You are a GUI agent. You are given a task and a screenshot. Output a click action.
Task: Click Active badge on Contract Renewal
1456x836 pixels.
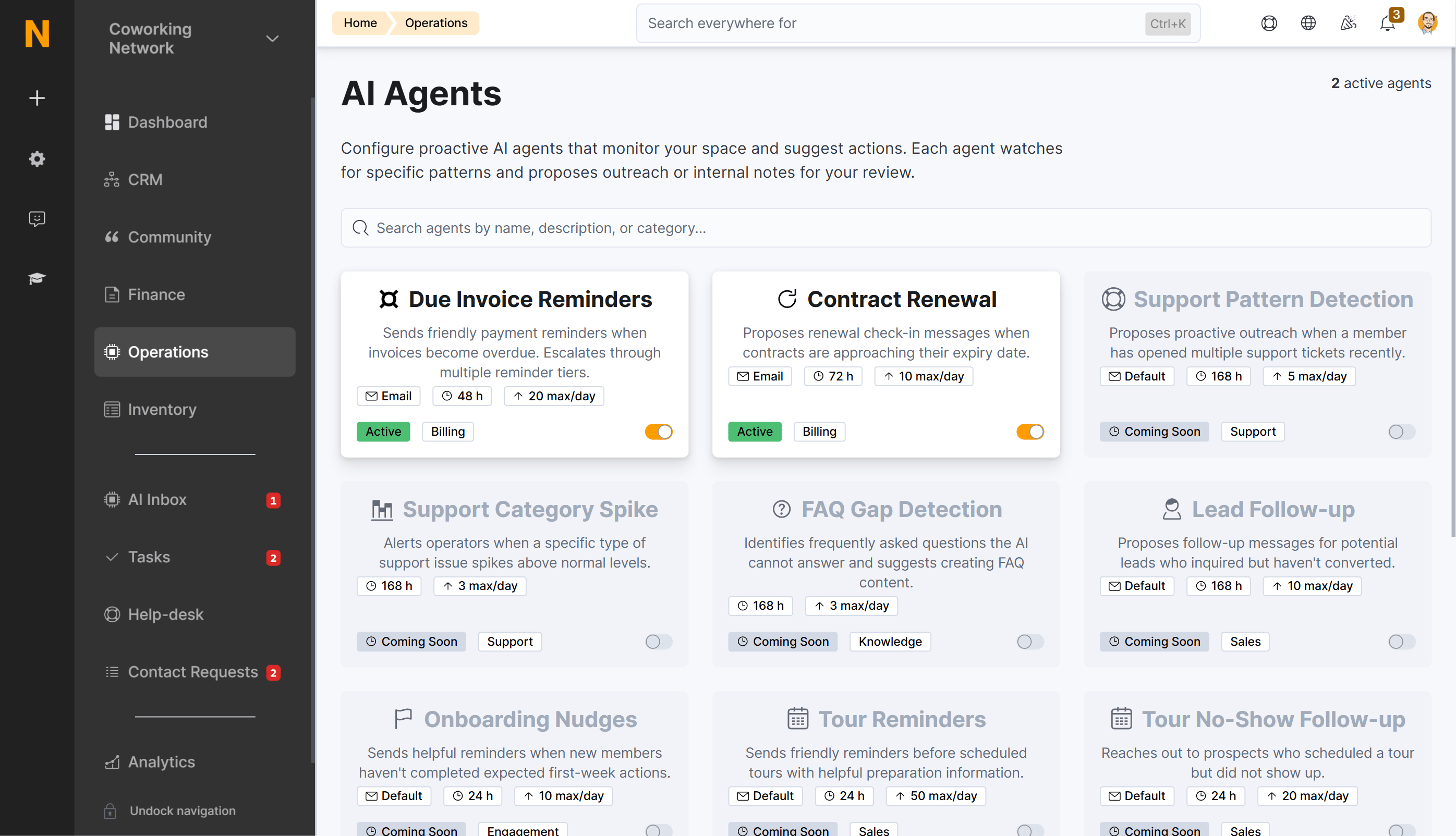755,432
